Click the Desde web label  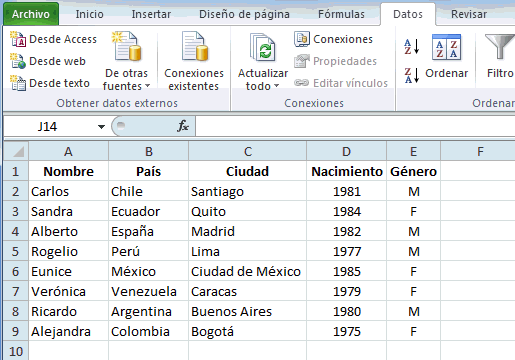pyautogui.click(x=57, y=61)
